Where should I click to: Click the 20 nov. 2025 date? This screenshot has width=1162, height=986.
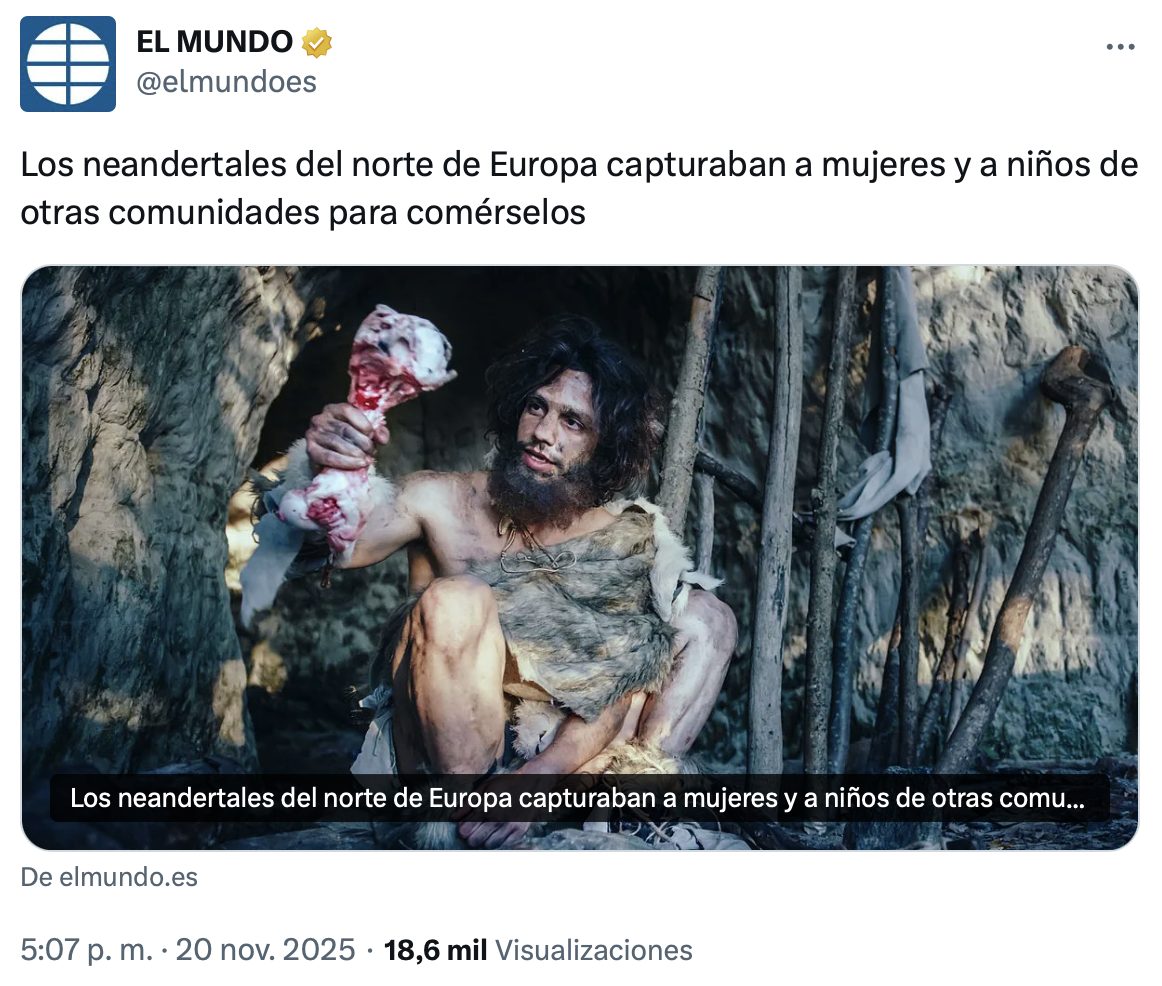[x=265, y=950]
